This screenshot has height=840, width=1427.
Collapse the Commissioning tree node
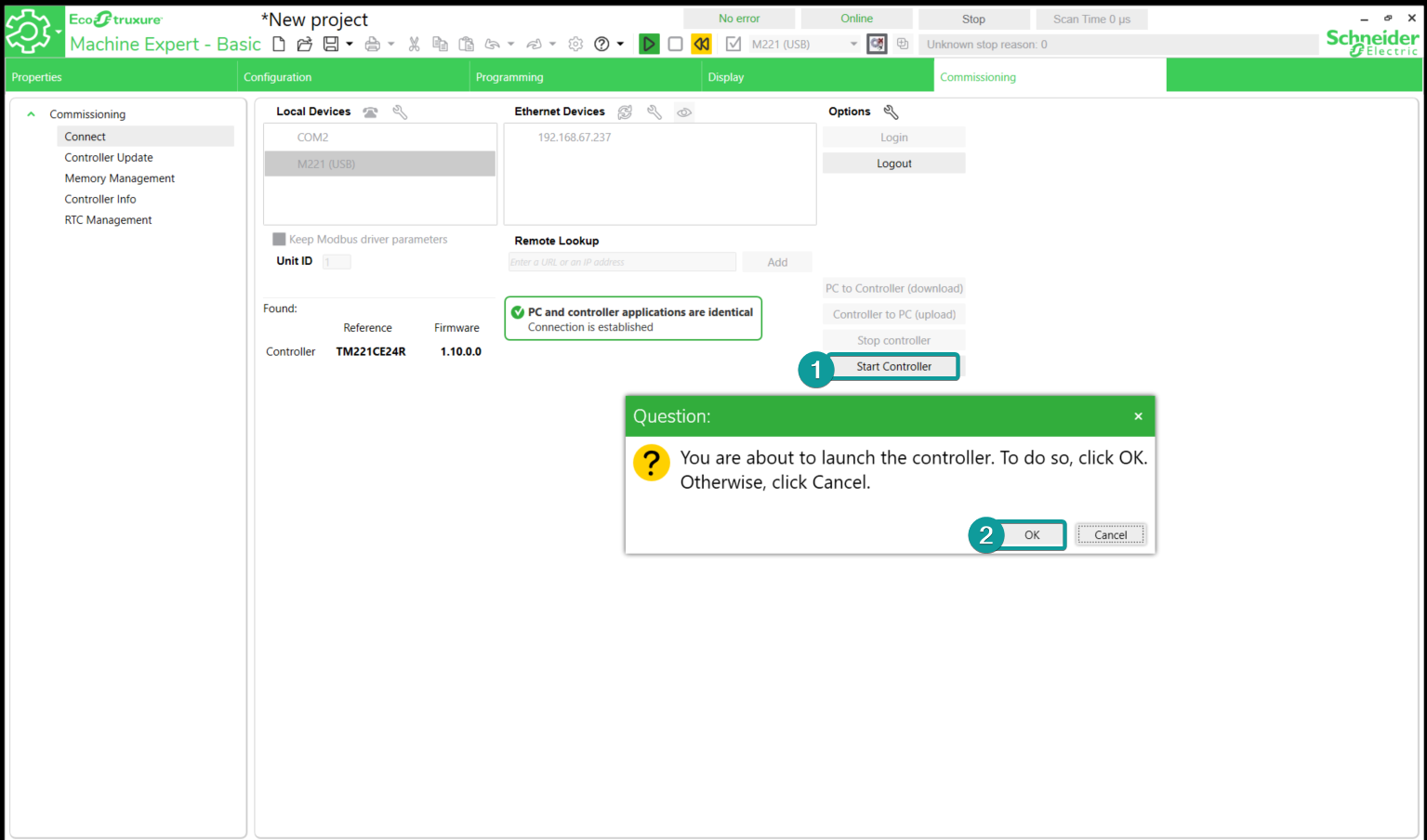click(31, 114)
